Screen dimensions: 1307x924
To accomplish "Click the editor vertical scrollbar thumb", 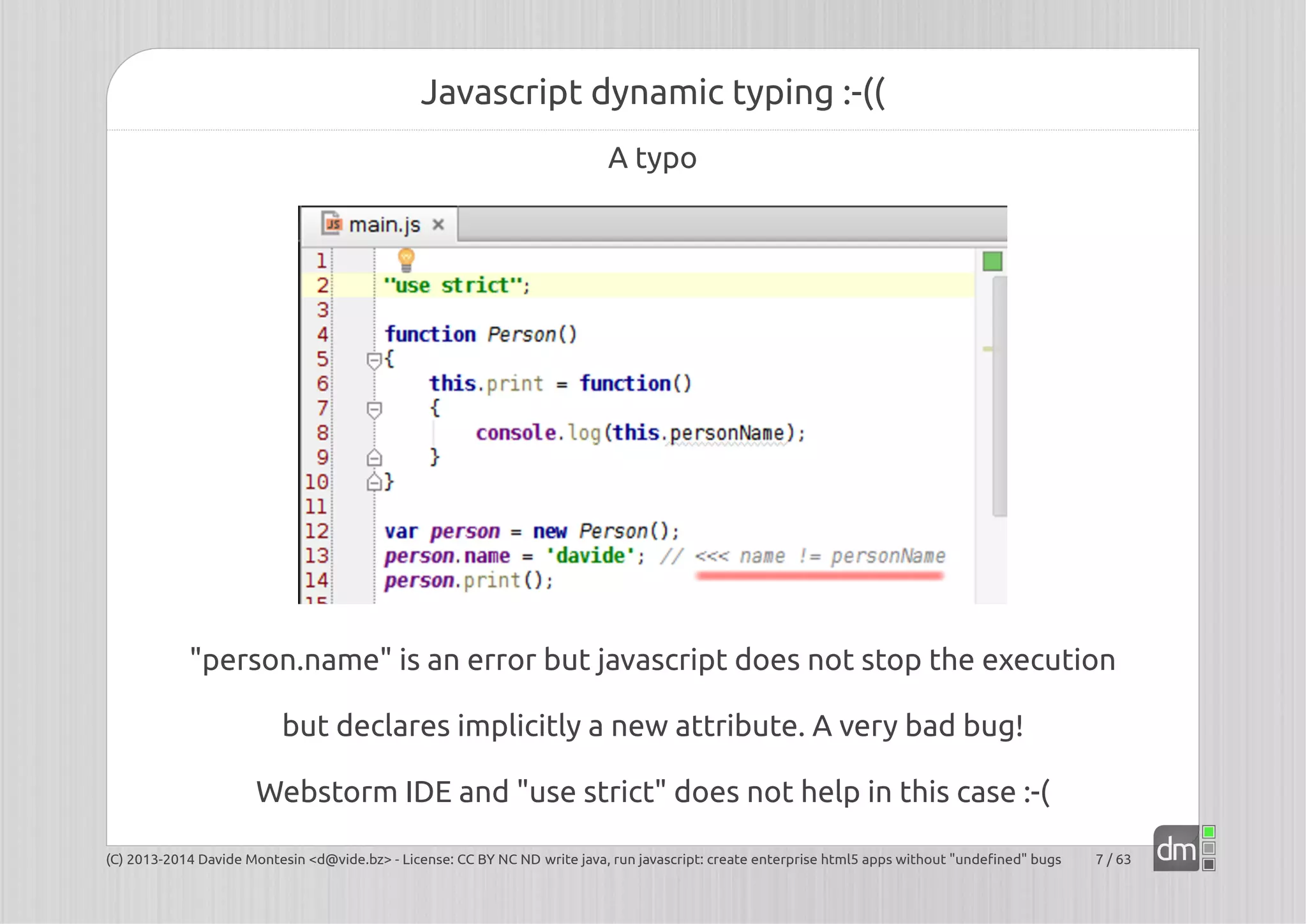I will pyautogui.click(x=999, y=396).
